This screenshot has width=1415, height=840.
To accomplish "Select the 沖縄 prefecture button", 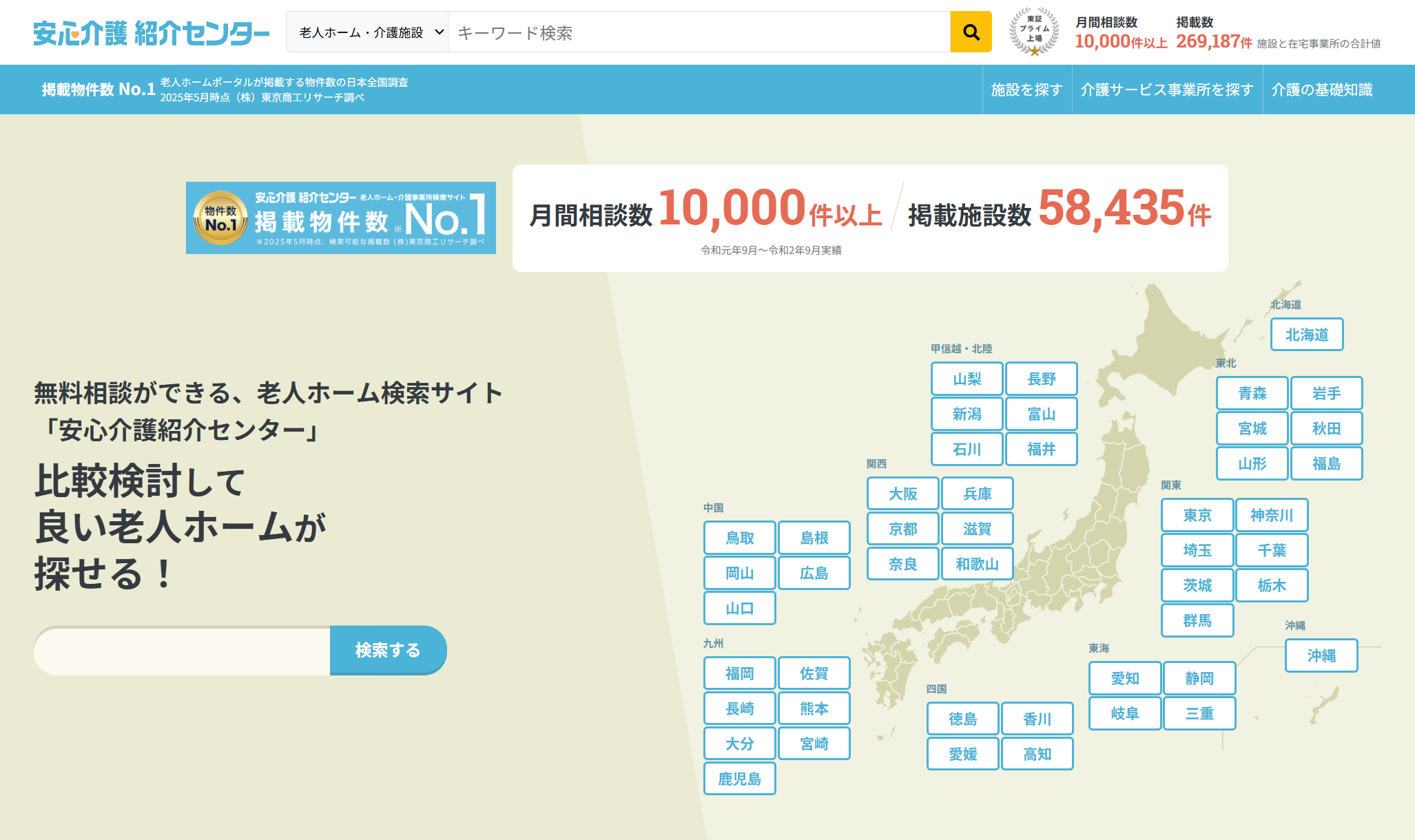I will point(1321,655).
